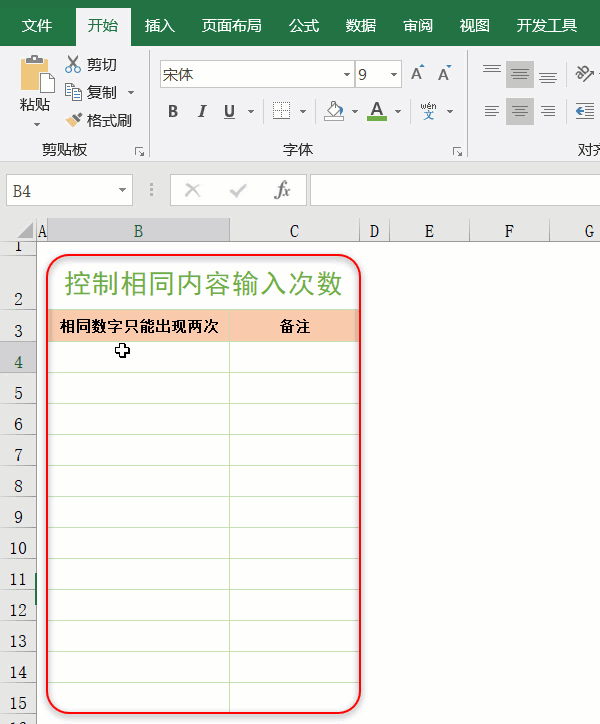The height and width of the screenshot is (724, 600).
Task: Switch to 视图 View tab
Action: 474,25
